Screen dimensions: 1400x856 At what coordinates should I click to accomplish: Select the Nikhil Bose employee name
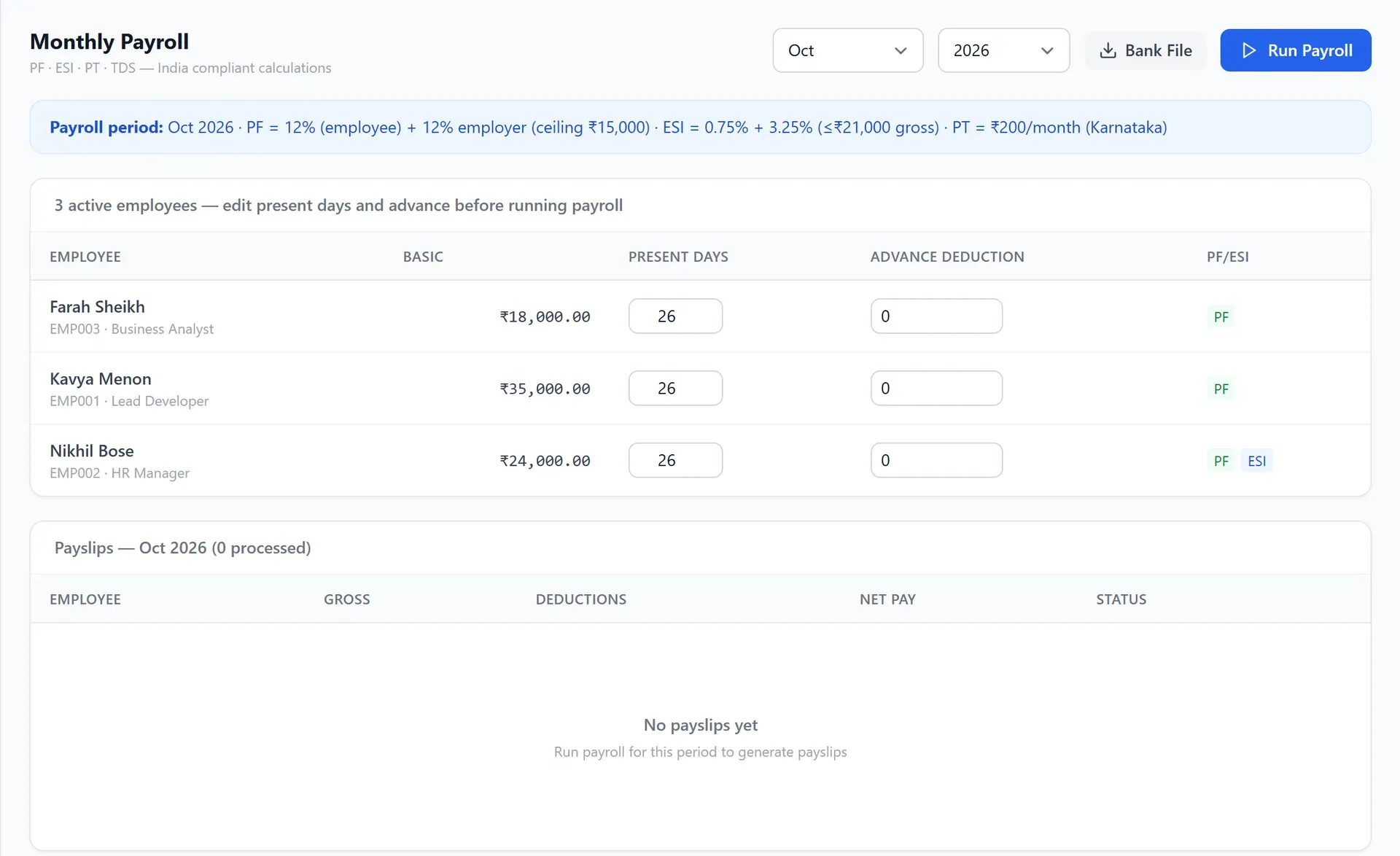(92, 451)
